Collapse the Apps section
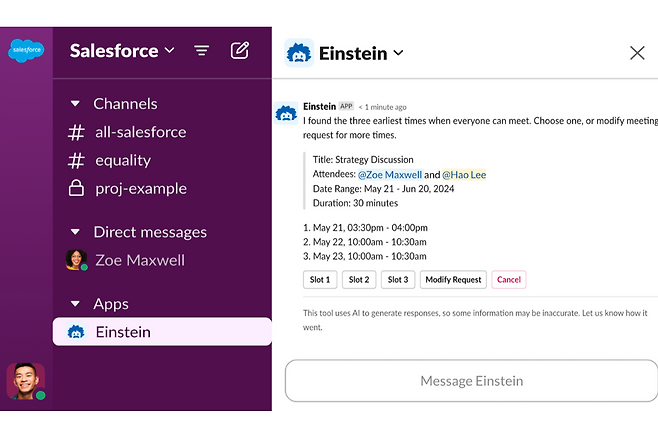Image resolution: width=658 pixels, height=438 pixels. pos(75,304)
